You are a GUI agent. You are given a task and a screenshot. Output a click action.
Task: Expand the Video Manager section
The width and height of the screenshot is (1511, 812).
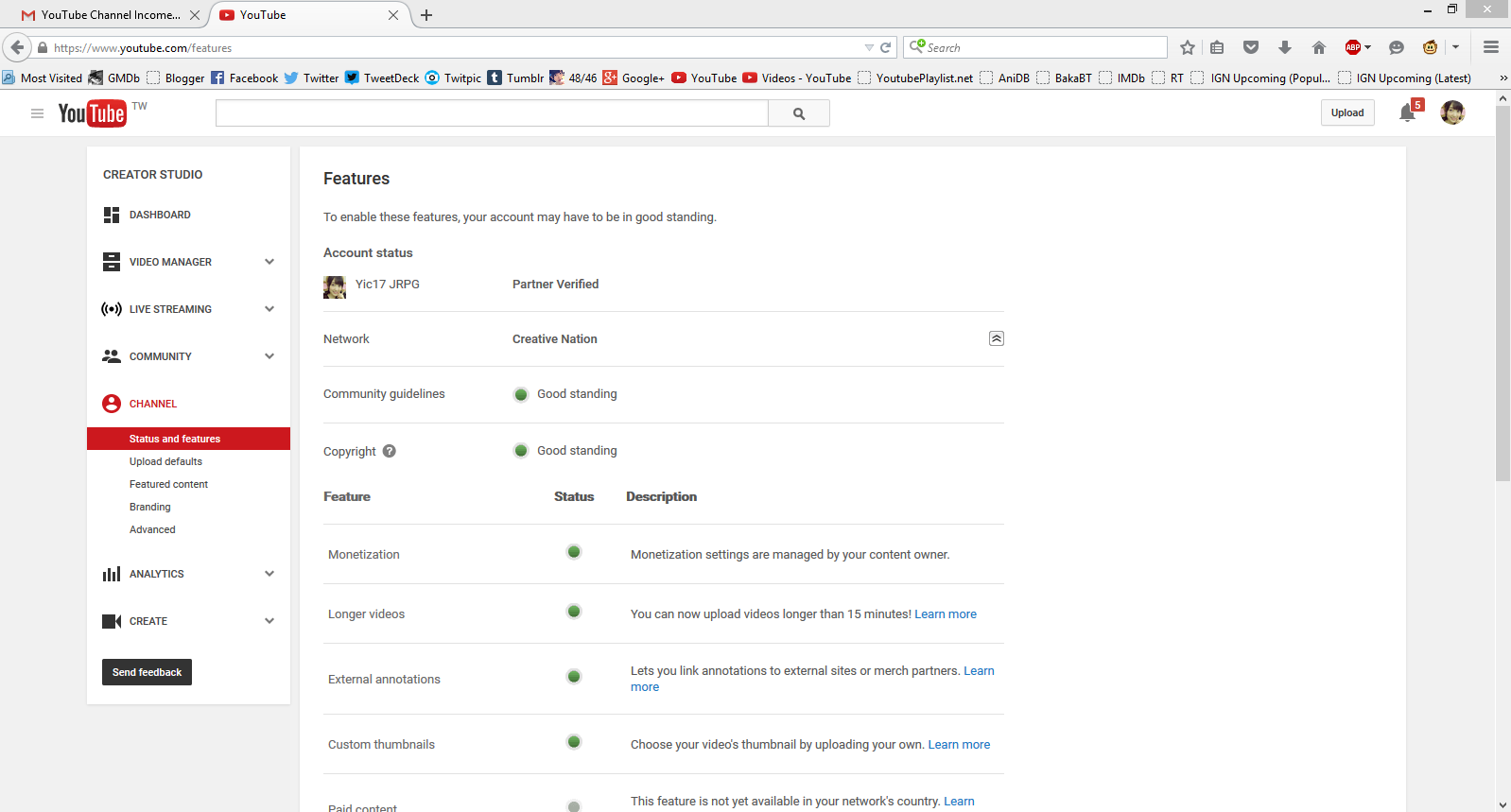(x=269, y=262)
